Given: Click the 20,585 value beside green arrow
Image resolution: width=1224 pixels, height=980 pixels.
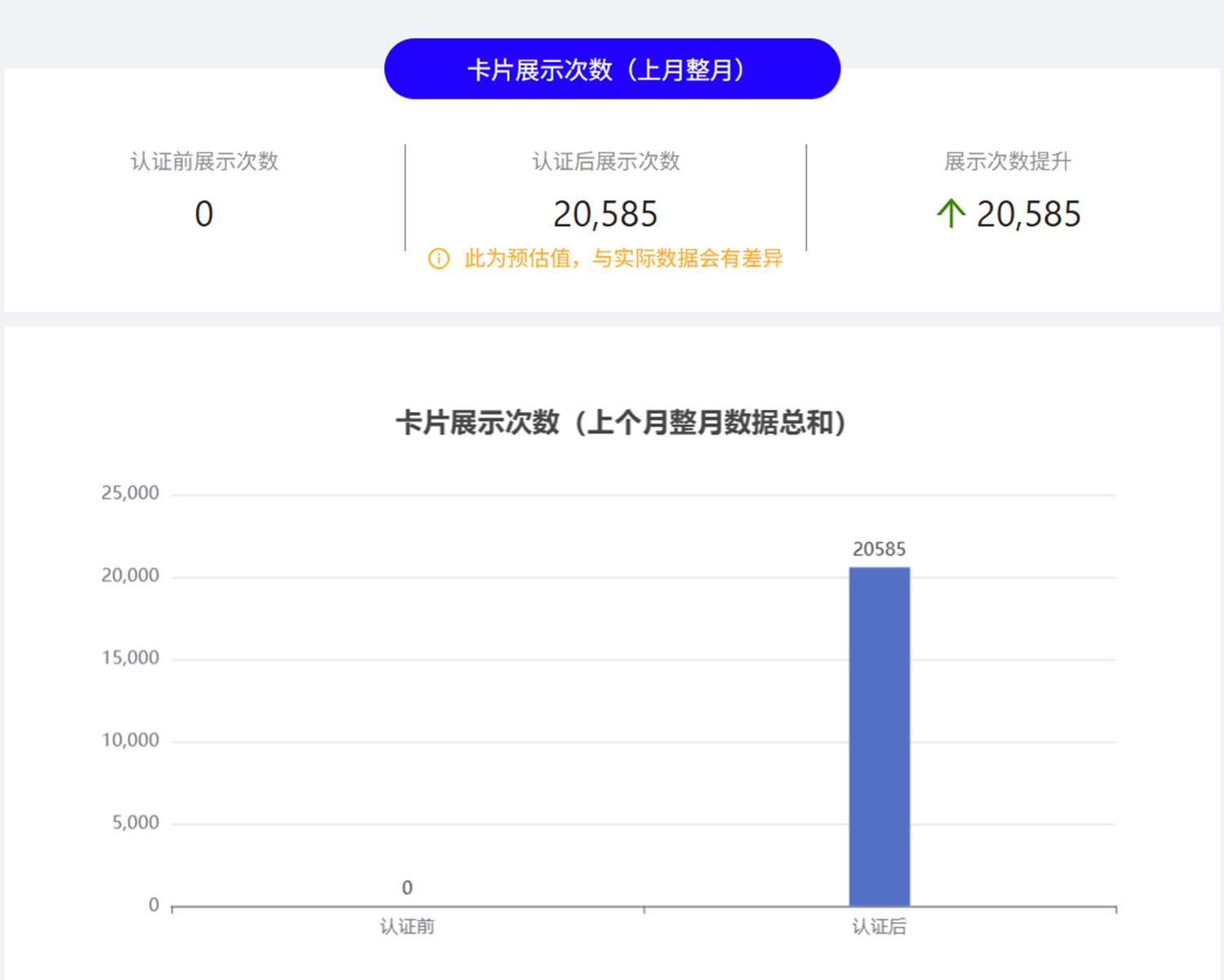Looking at the screenshot, I should (x=1028, y=215).
